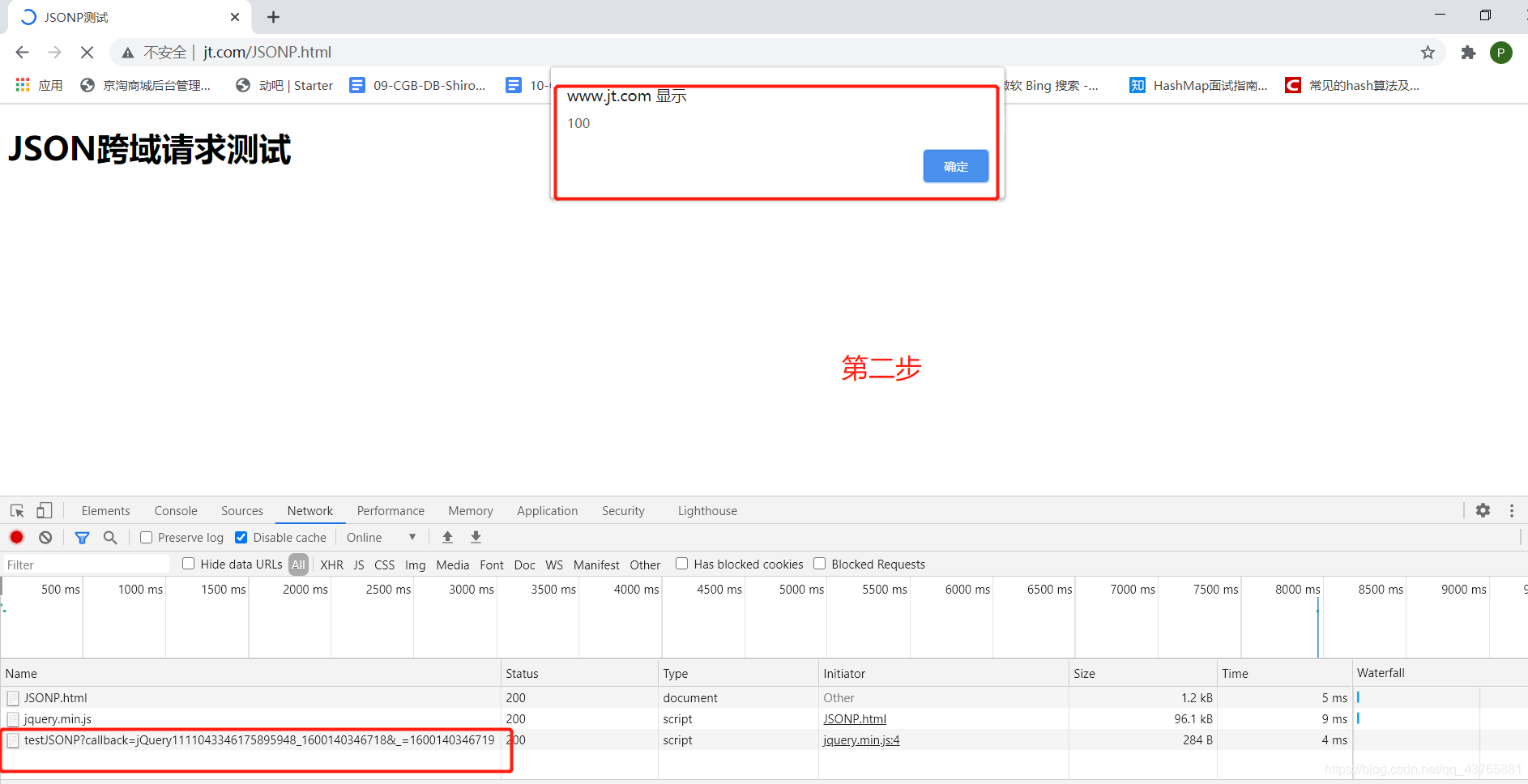Screen dimensions: 1528x784
Task: Select the jquery.min.js request row
Action: 763,719
